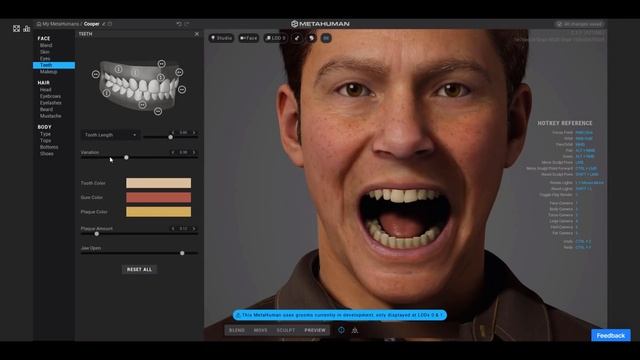Screen dimensions: 640x360
Task: Click the far-left control marker on teeth diagram
Action: coord(96,74)
